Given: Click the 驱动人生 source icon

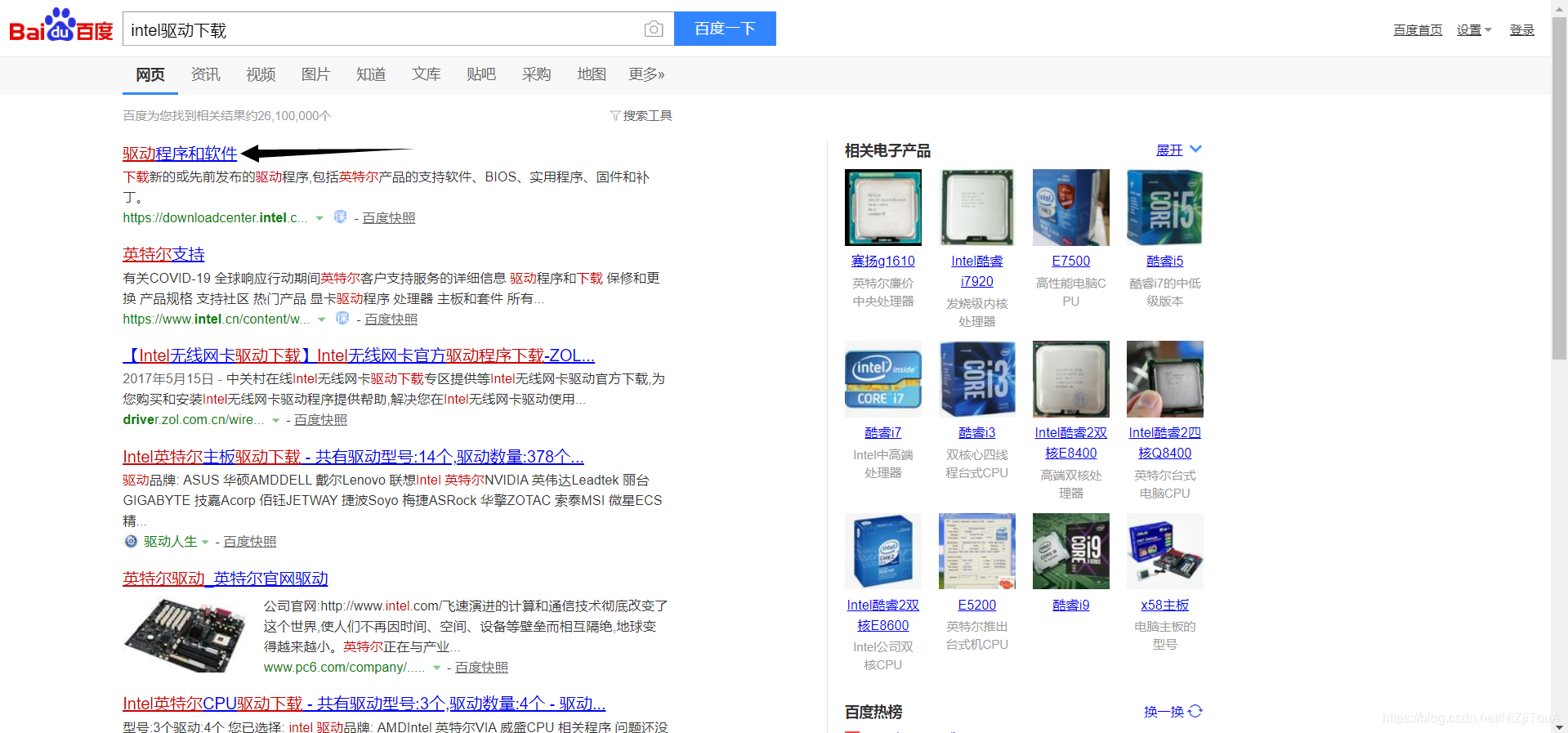Looking at the screenshot, I should [x=131, y=541].
